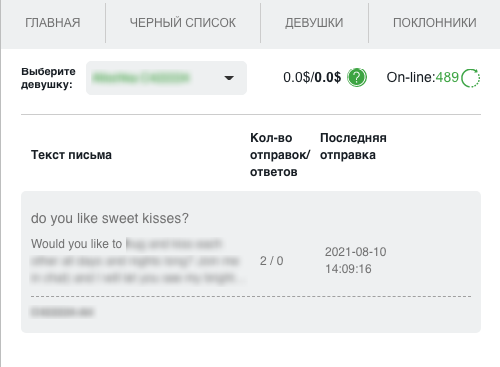The width and height of the screenshot is (500, 367).
Task: Open the ГЛАВНАЯ tab
Action: click(x=53, y=23)
